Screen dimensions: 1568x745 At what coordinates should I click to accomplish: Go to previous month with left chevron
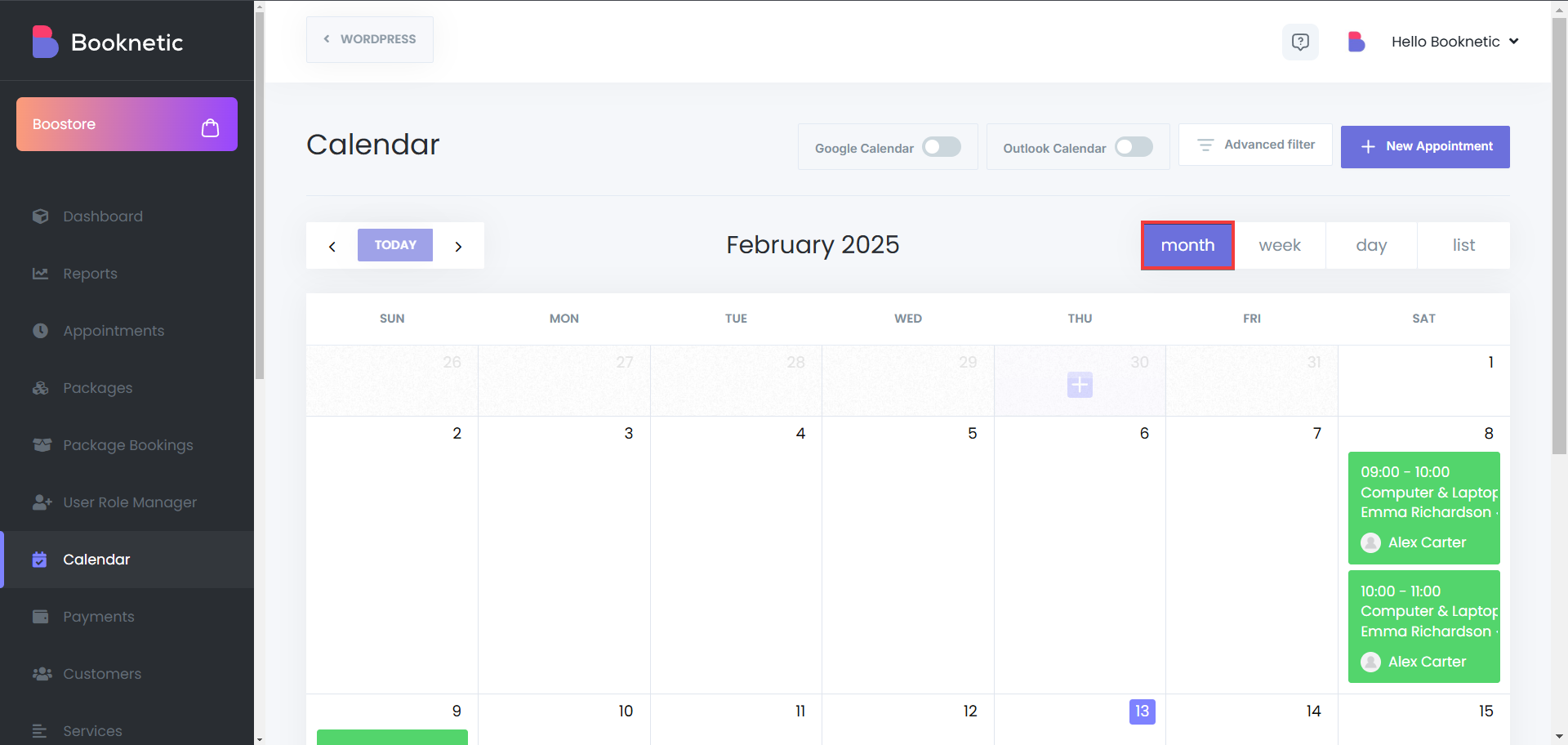coord(332,246)
